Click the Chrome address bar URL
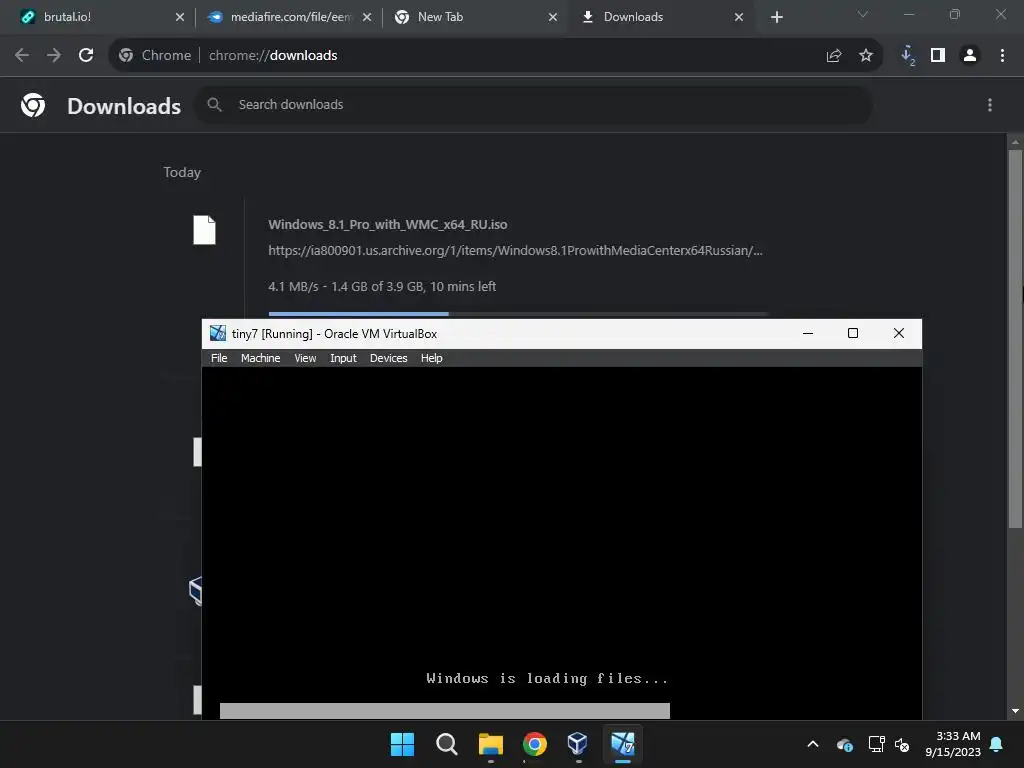The image size is (1024, 768). coord(273,56)
